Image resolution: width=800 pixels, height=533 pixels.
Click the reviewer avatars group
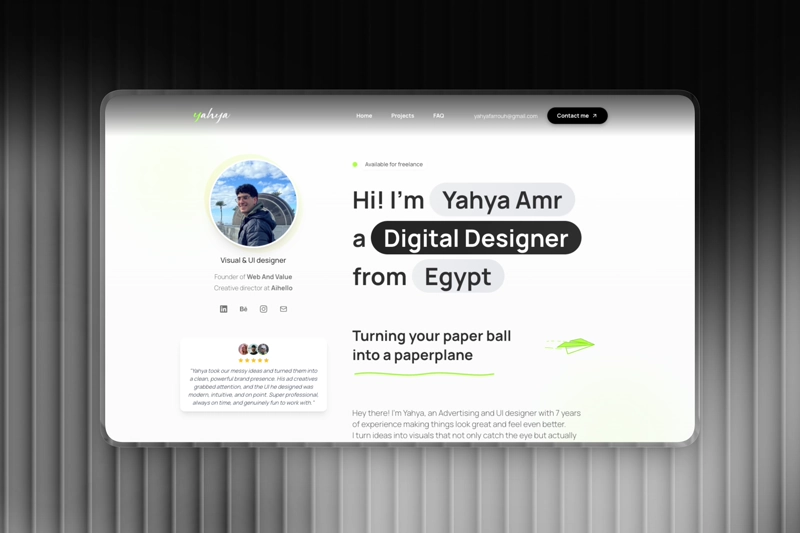(254, 349)
